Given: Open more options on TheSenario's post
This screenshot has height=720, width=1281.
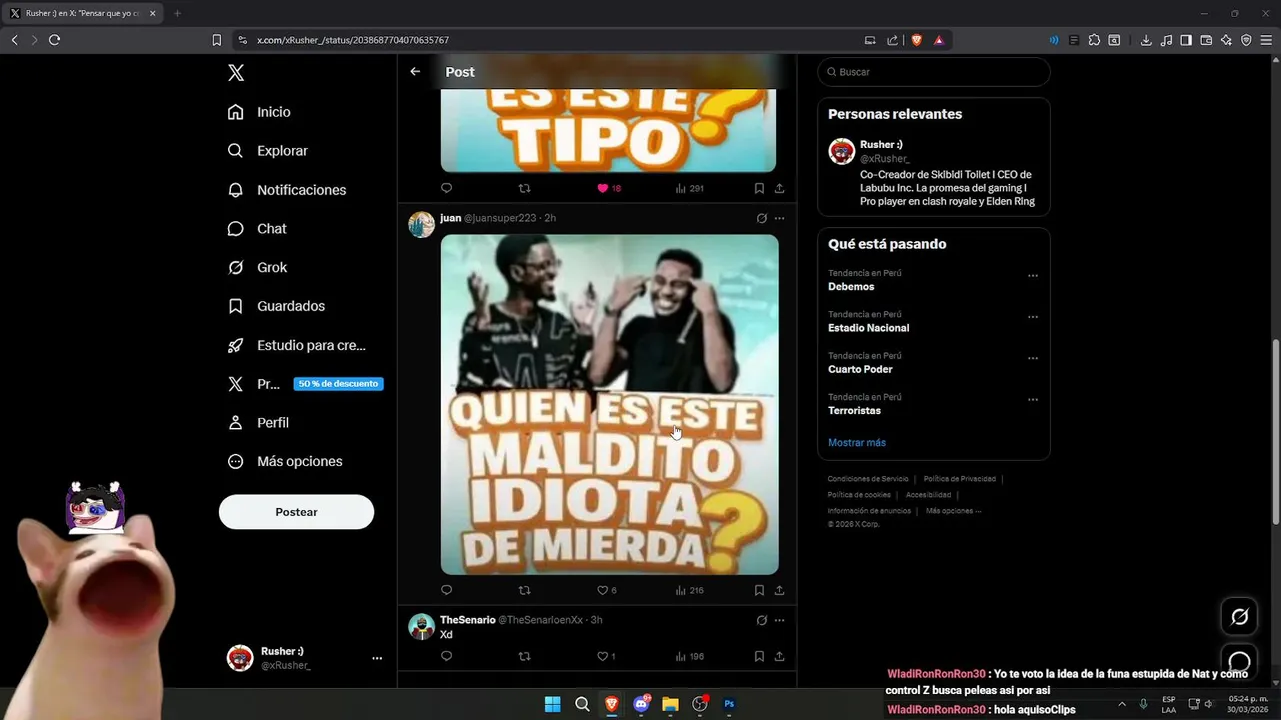Looking at the screenshot, I should point(780,620).
